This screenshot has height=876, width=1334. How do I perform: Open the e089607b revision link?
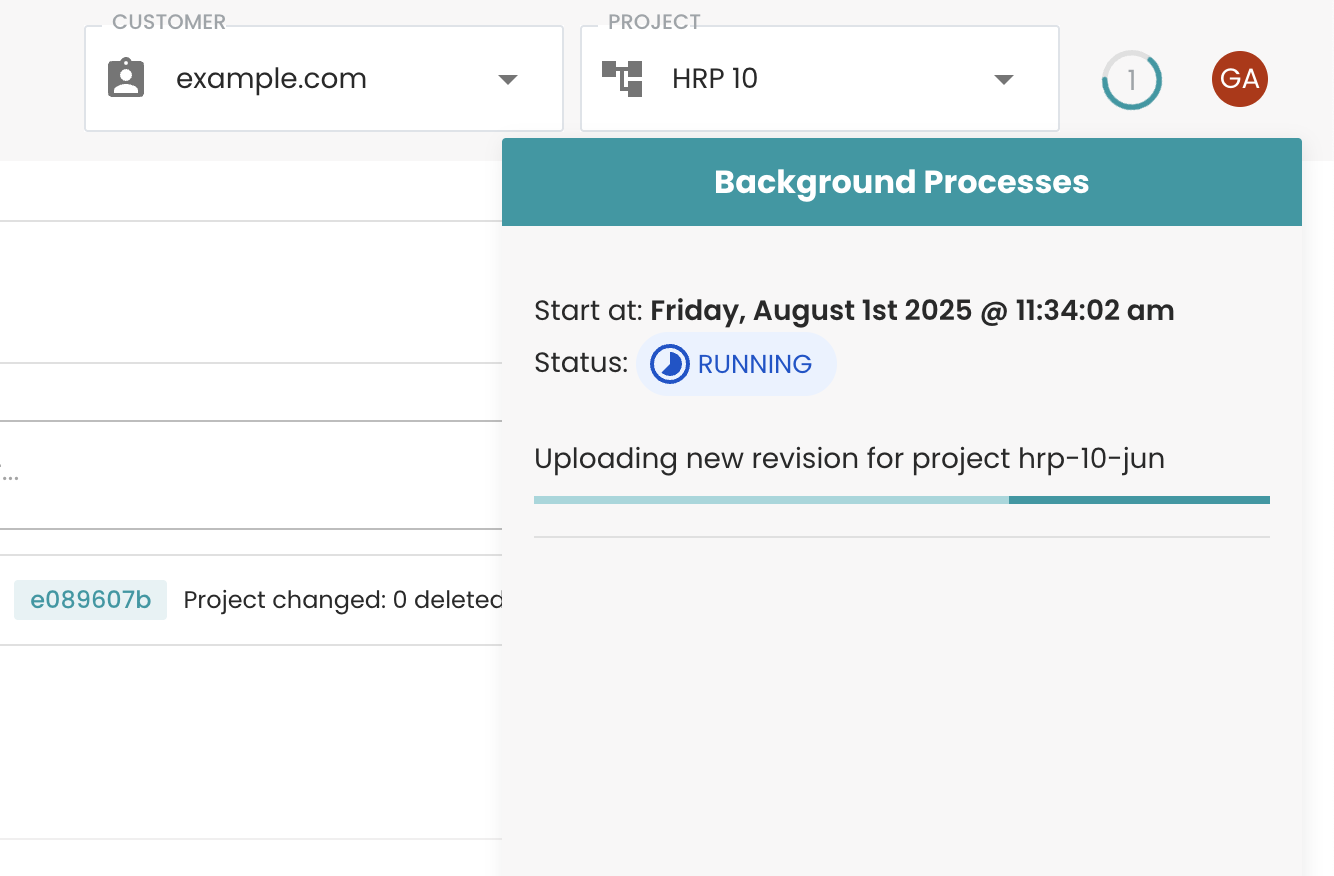pyautogui.click(x=90, y=599)
